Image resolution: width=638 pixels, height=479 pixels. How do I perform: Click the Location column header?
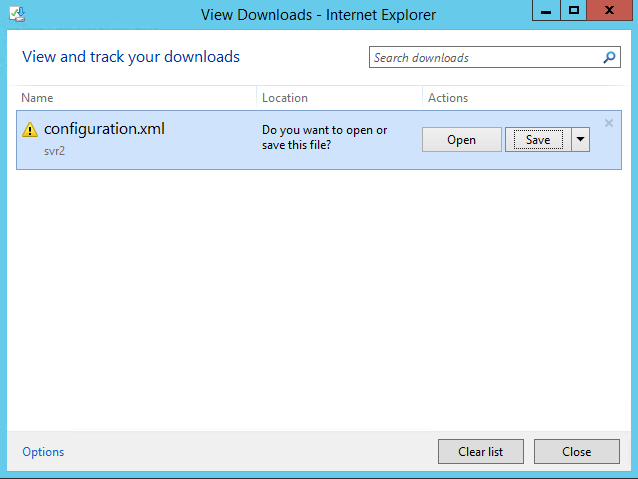[285, 98]
